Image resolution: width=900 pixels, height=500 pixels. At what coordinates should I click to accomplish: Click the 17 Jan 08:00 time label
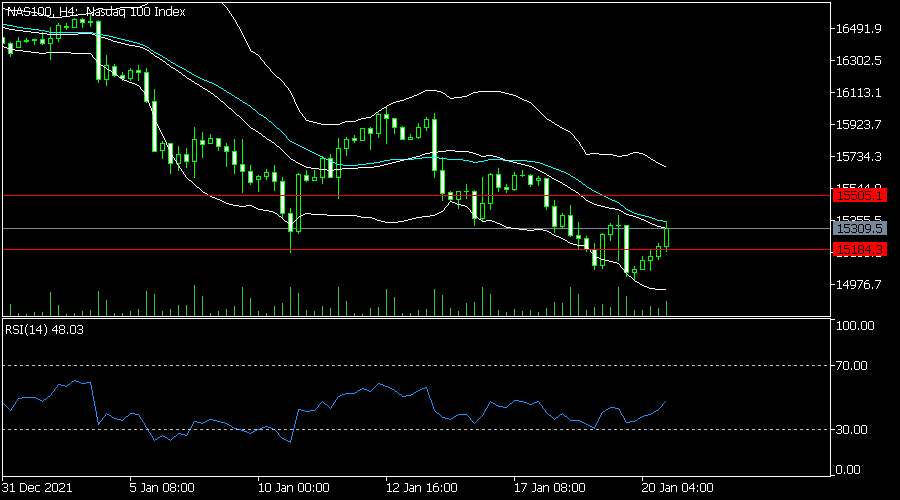pos(550,488)
